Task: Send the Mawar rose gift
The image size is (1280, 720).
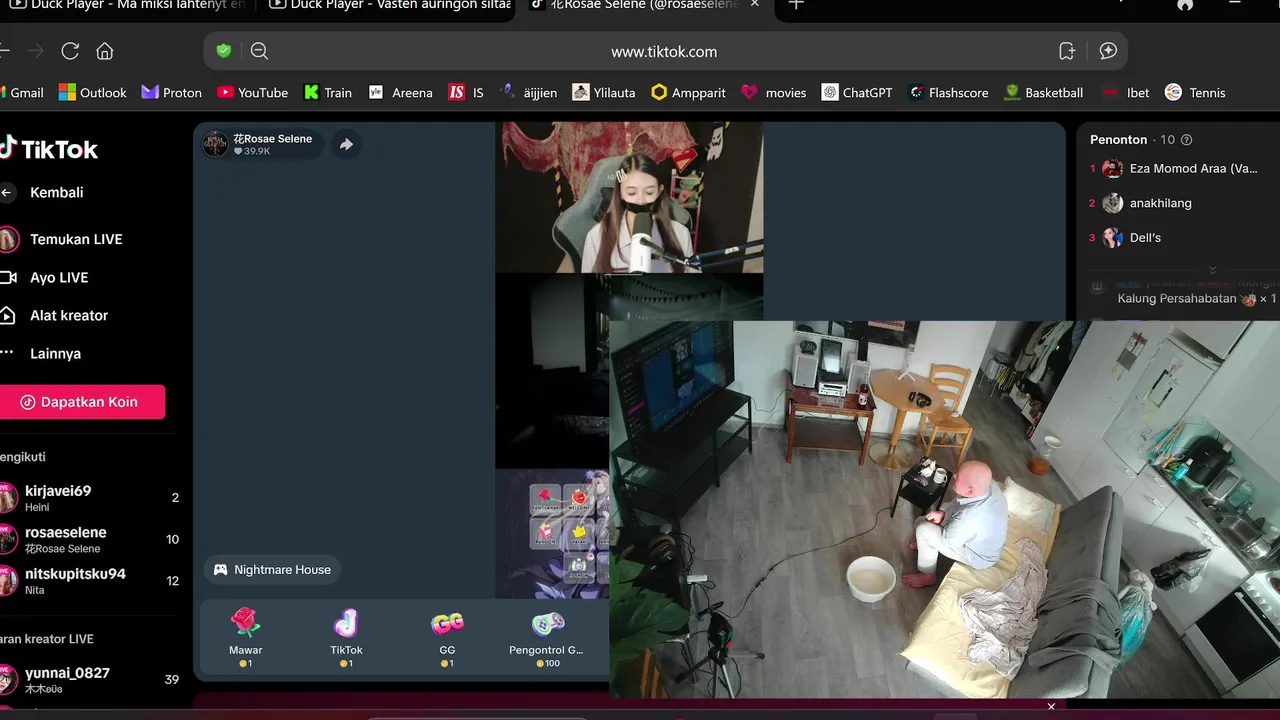Action: tap(245, 637)
